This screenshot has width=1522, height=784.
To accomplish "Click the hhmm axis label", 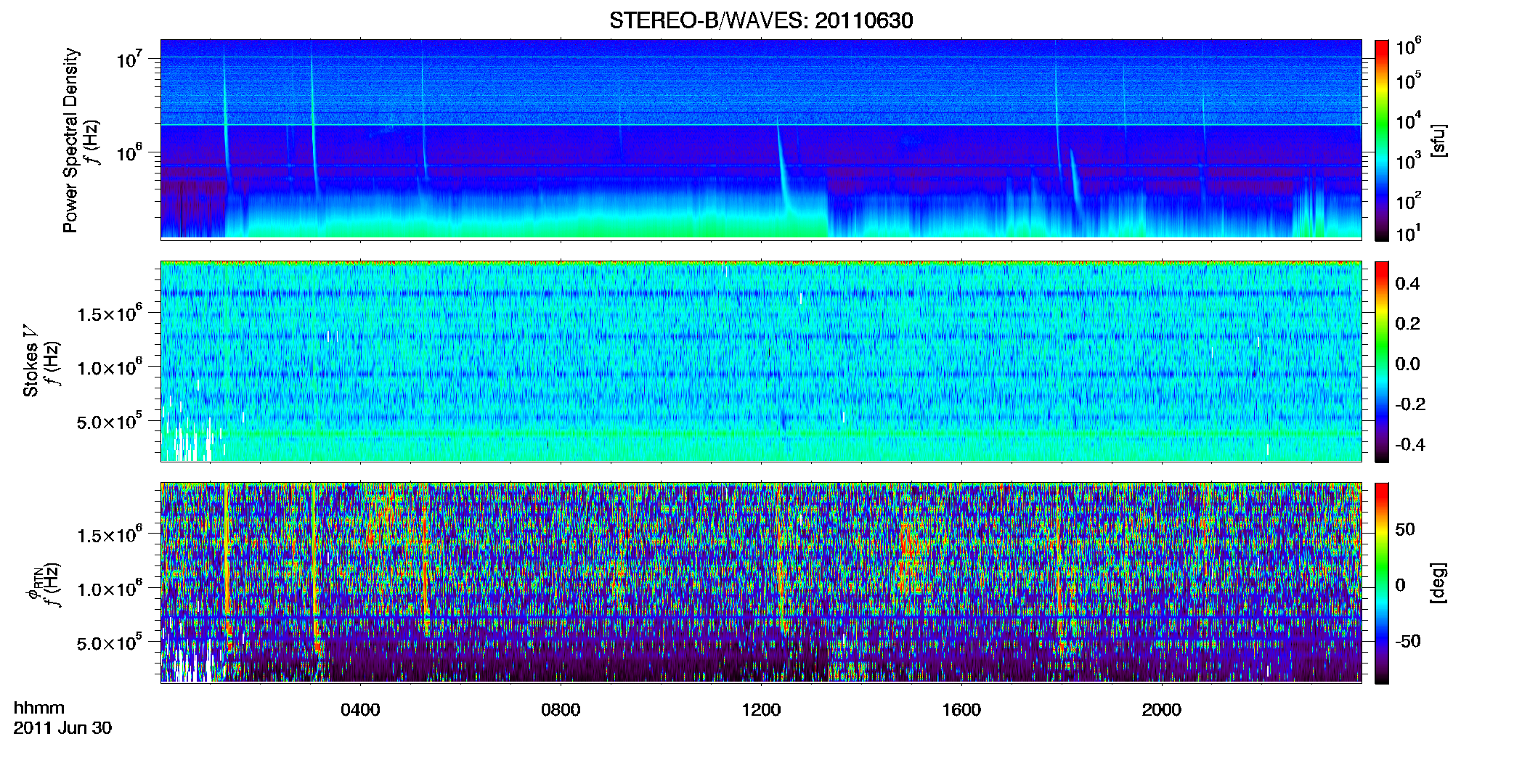I will click(x=39, y=708).
